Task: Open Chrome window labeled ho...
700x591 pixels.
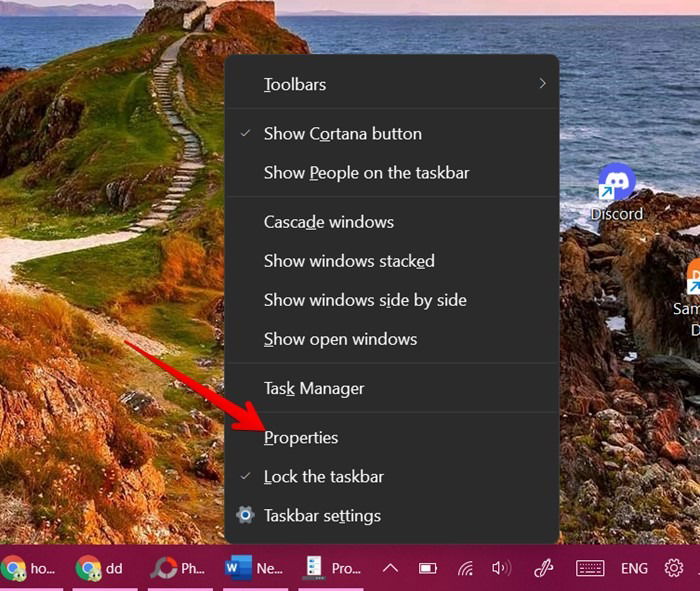Action: click(31, 568)
